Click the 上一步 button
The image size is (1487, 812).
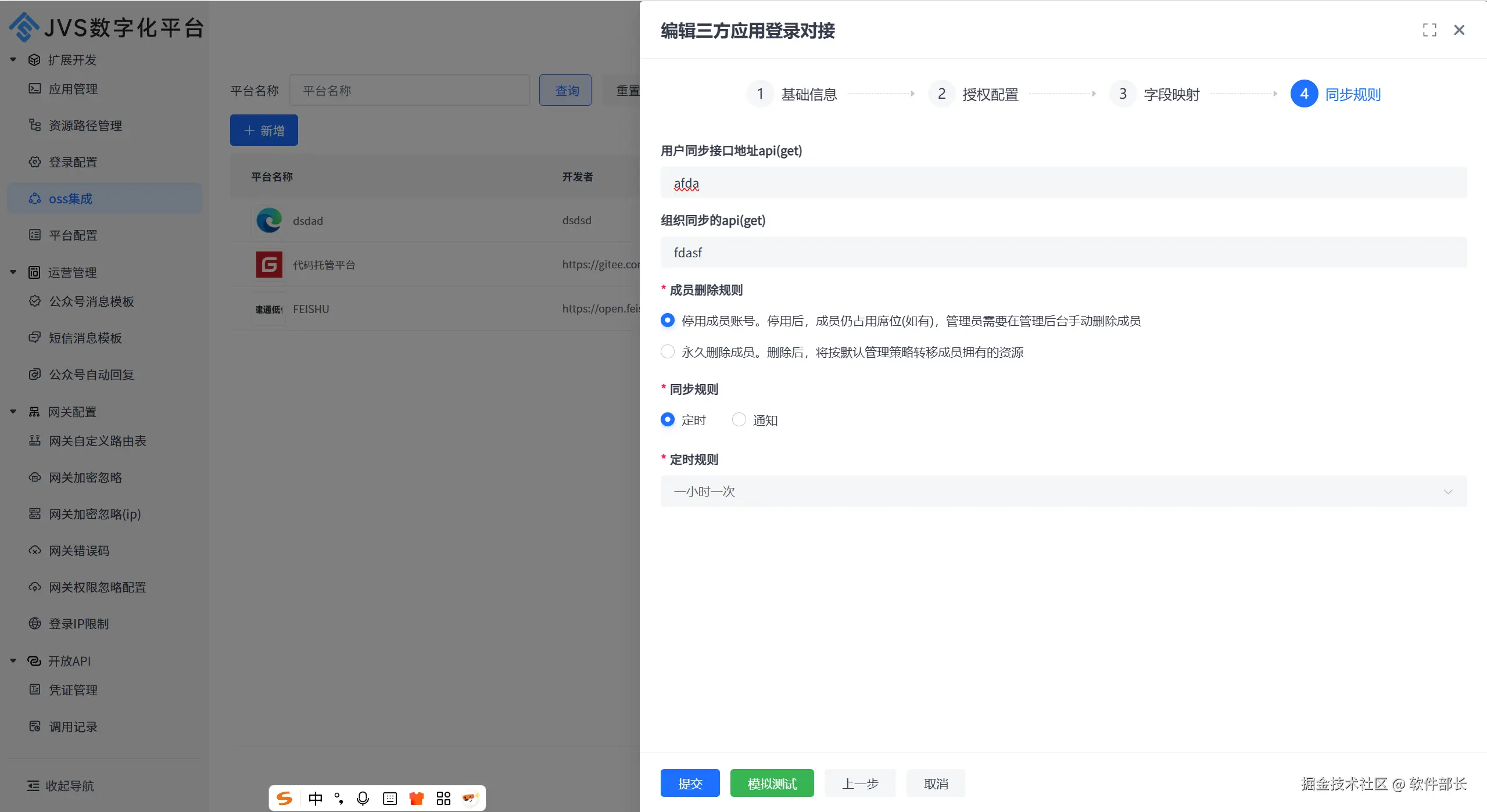click(x=860, y=783)
